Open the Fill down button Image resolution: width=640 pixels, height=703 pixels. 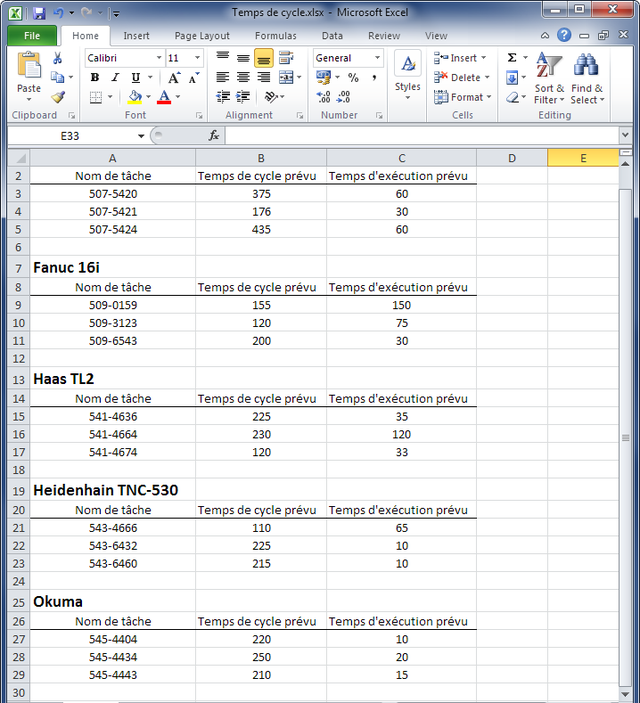512,78
